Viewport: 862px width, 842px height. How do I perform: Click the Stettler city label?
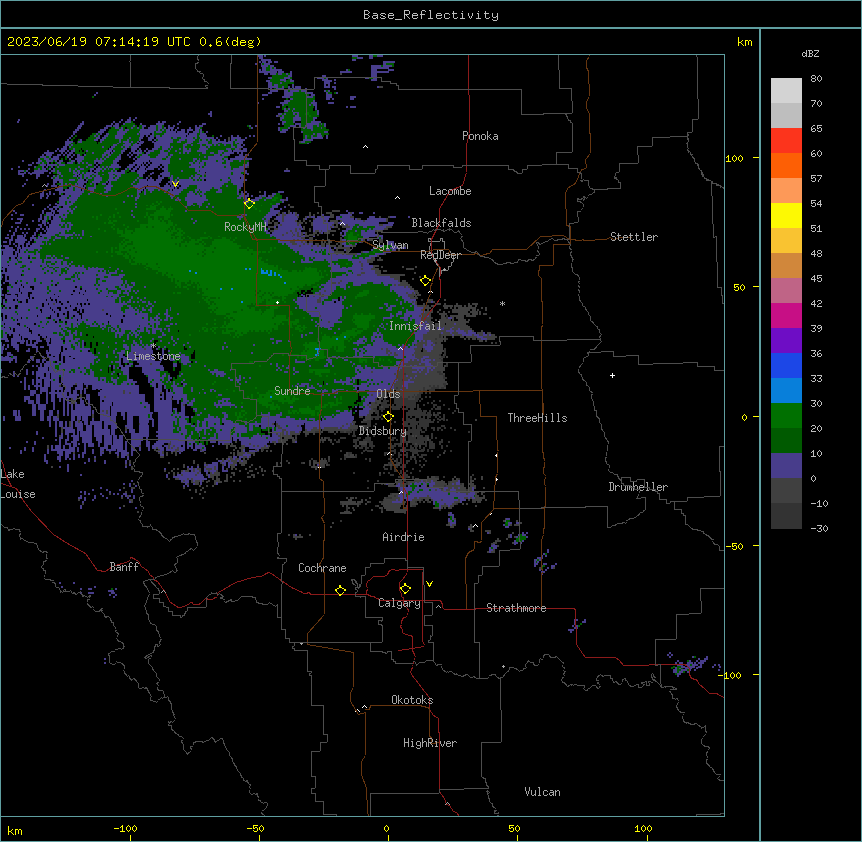tap(634, 237)
